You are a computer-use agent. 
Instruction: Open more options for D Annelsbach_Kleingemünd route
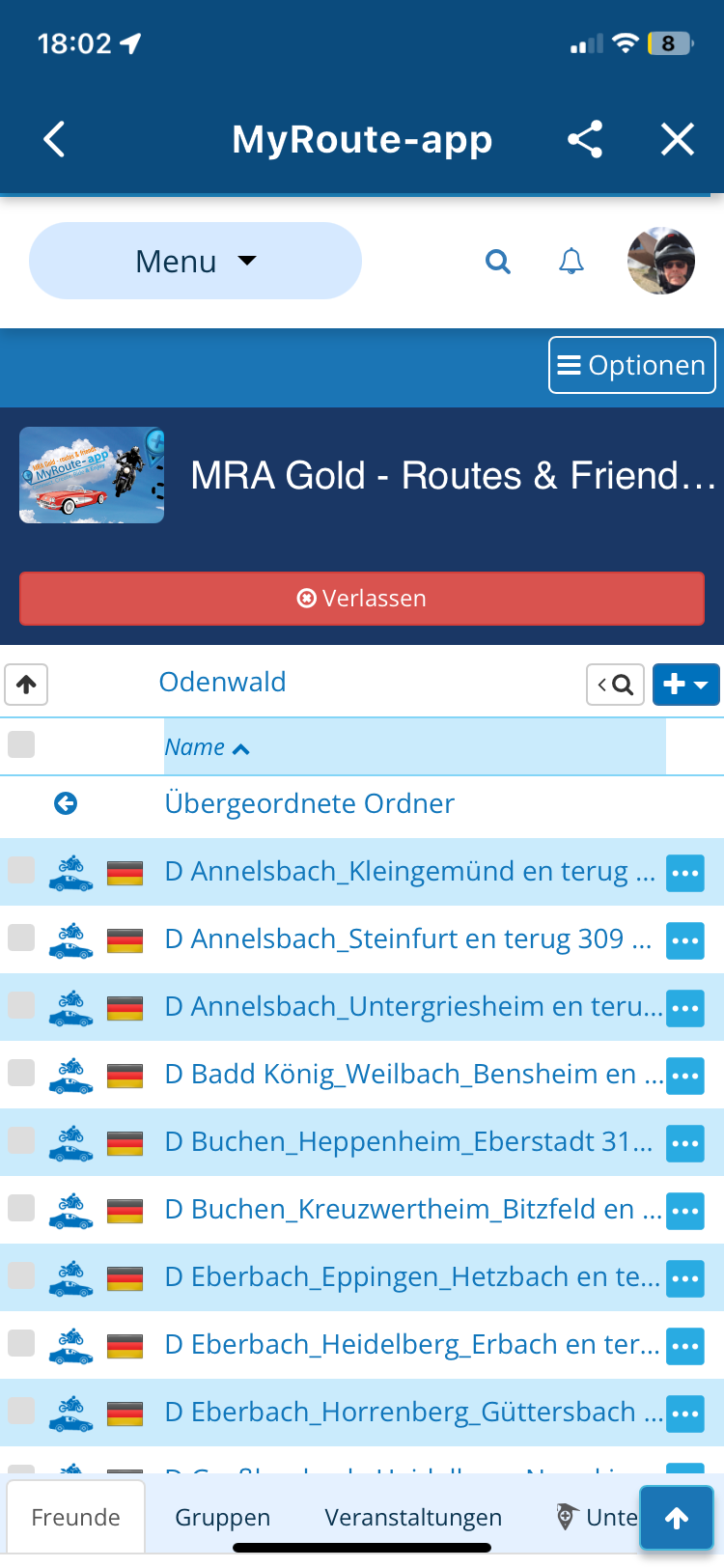[685, 873]
